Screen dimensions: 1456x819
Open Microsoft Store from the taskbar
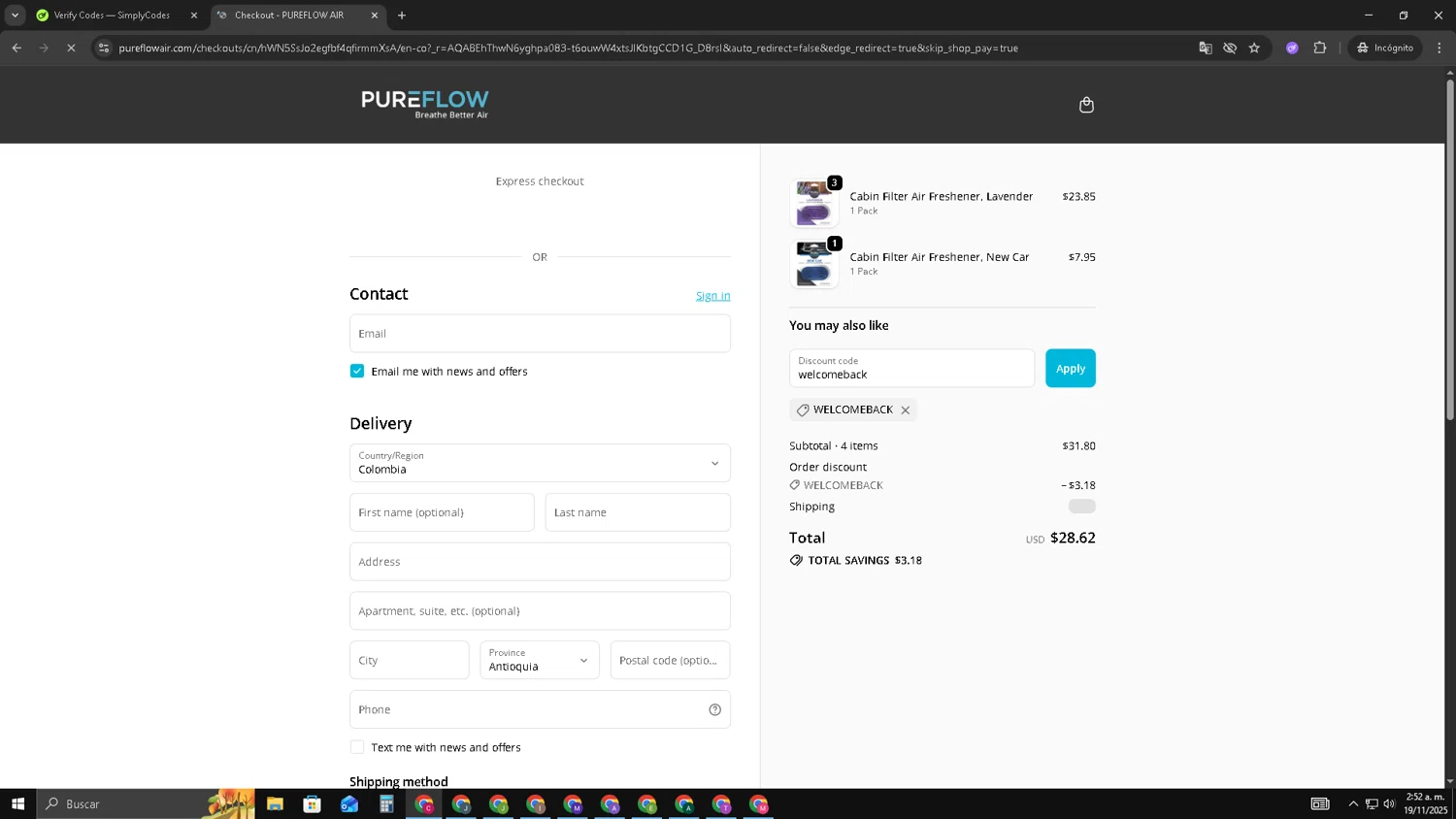(x=312, y=803)
